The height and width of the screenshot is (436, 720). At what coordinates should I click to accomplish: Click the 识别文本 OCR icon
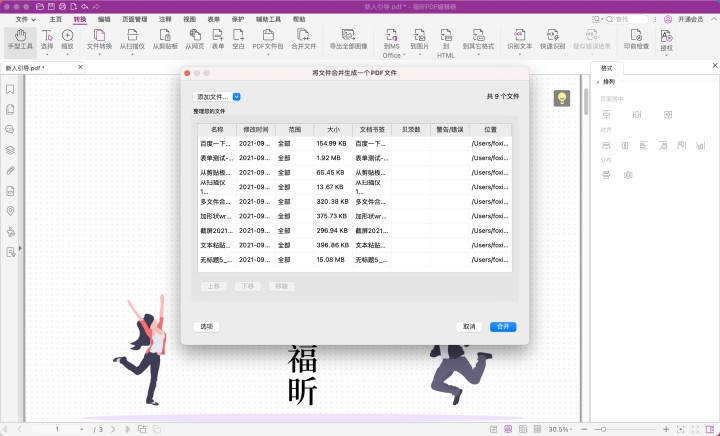pos(519,39)
